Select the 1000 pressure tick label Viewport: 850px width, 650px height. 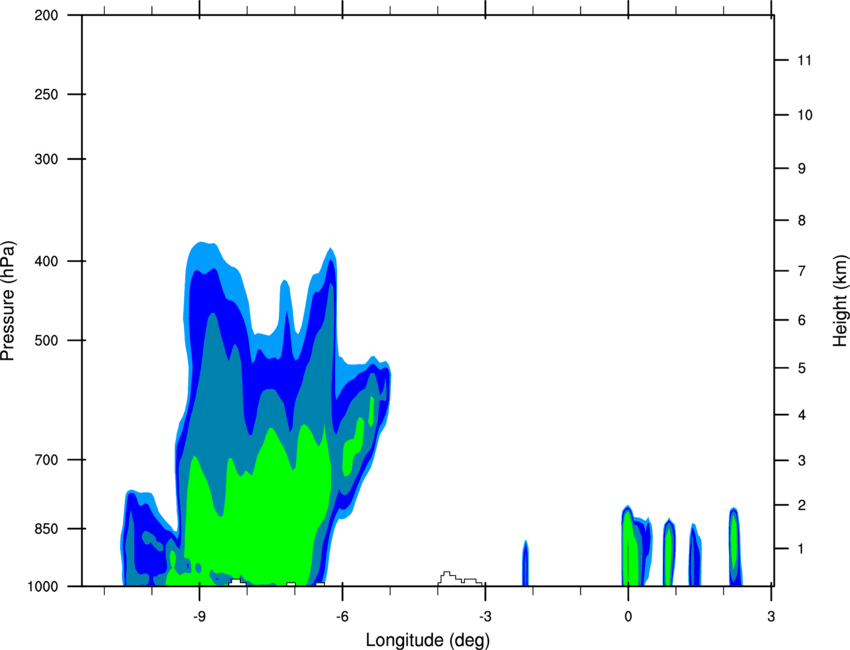(43, 586)
